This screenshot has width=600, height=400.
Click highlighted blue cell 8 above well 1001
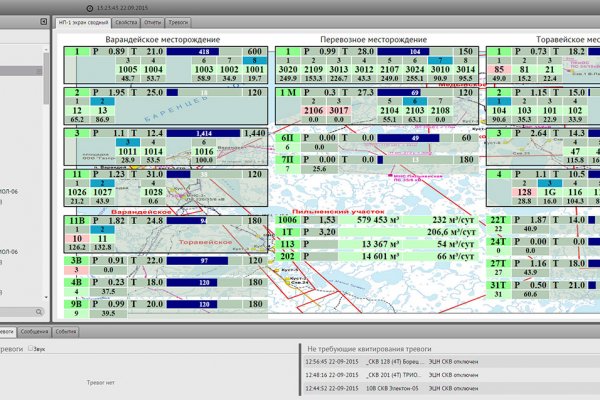tap(256, 60)
